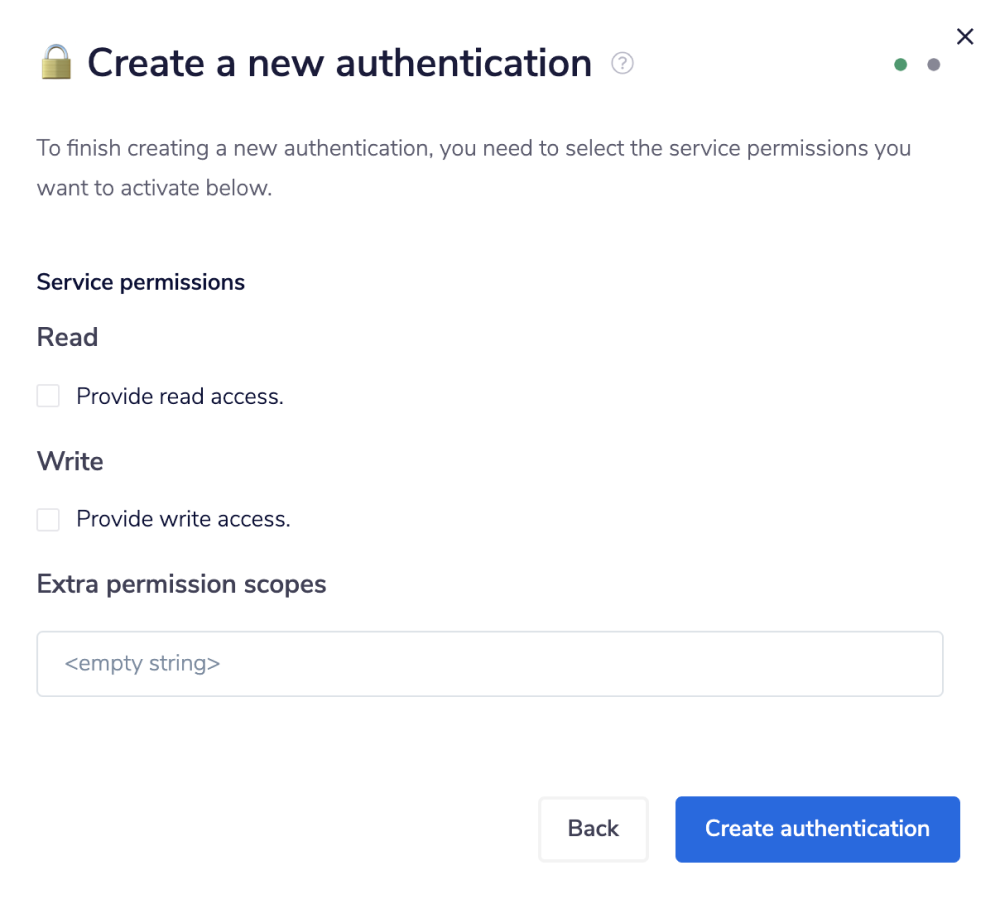
Task: Click the "Read" section heading
Action: tap(67, 338)
